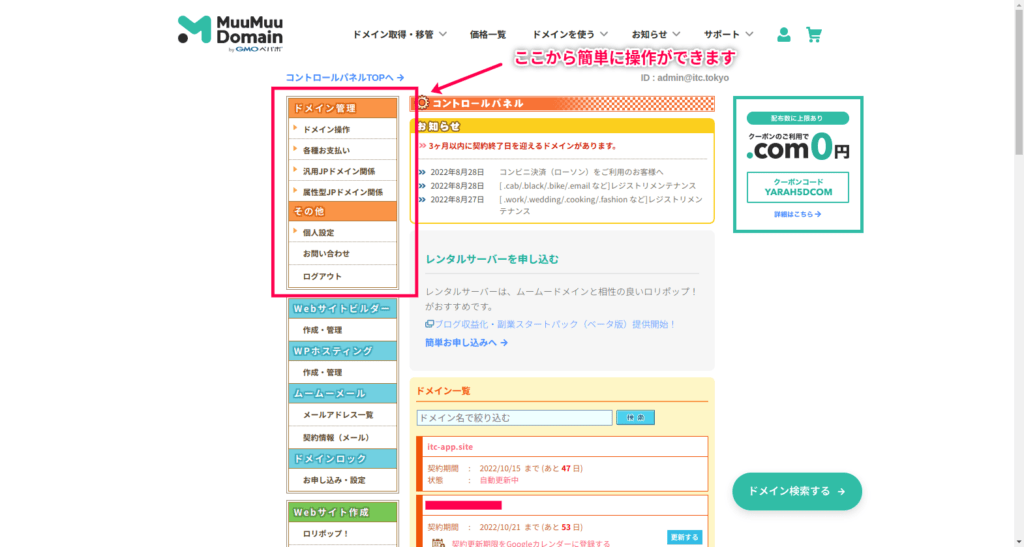Click the .com 0円 coupon banner
This screenshot has width=1024, height=547.
click(x=797, y=164)
